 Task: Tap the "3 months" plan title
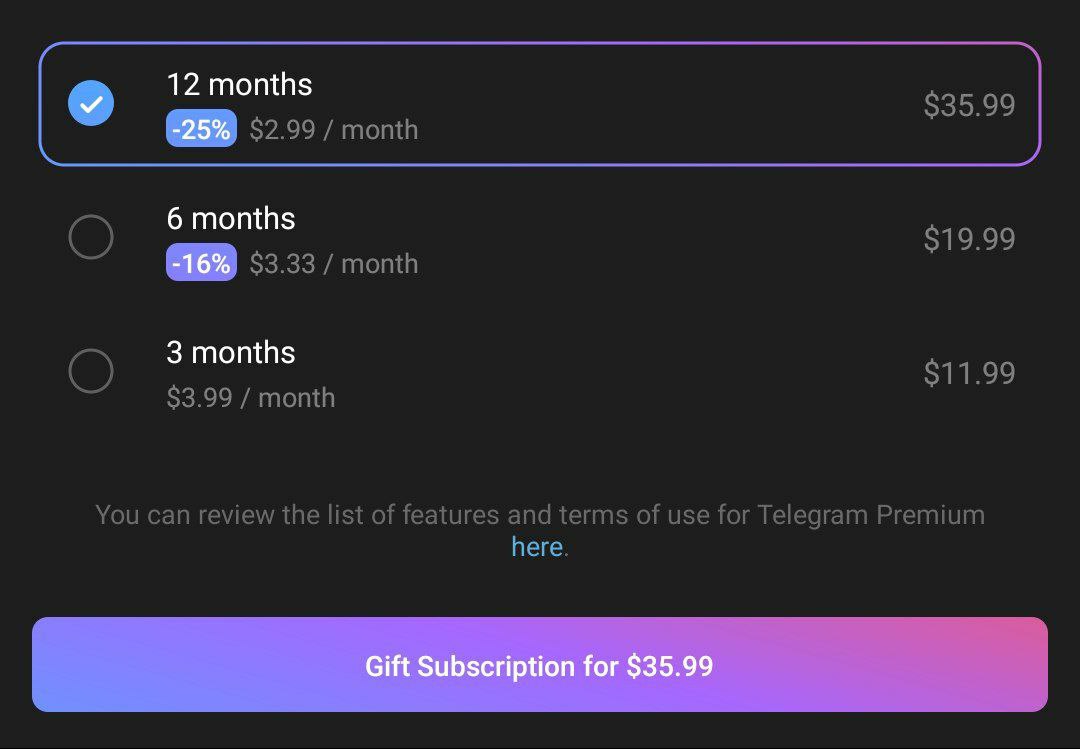231,353
